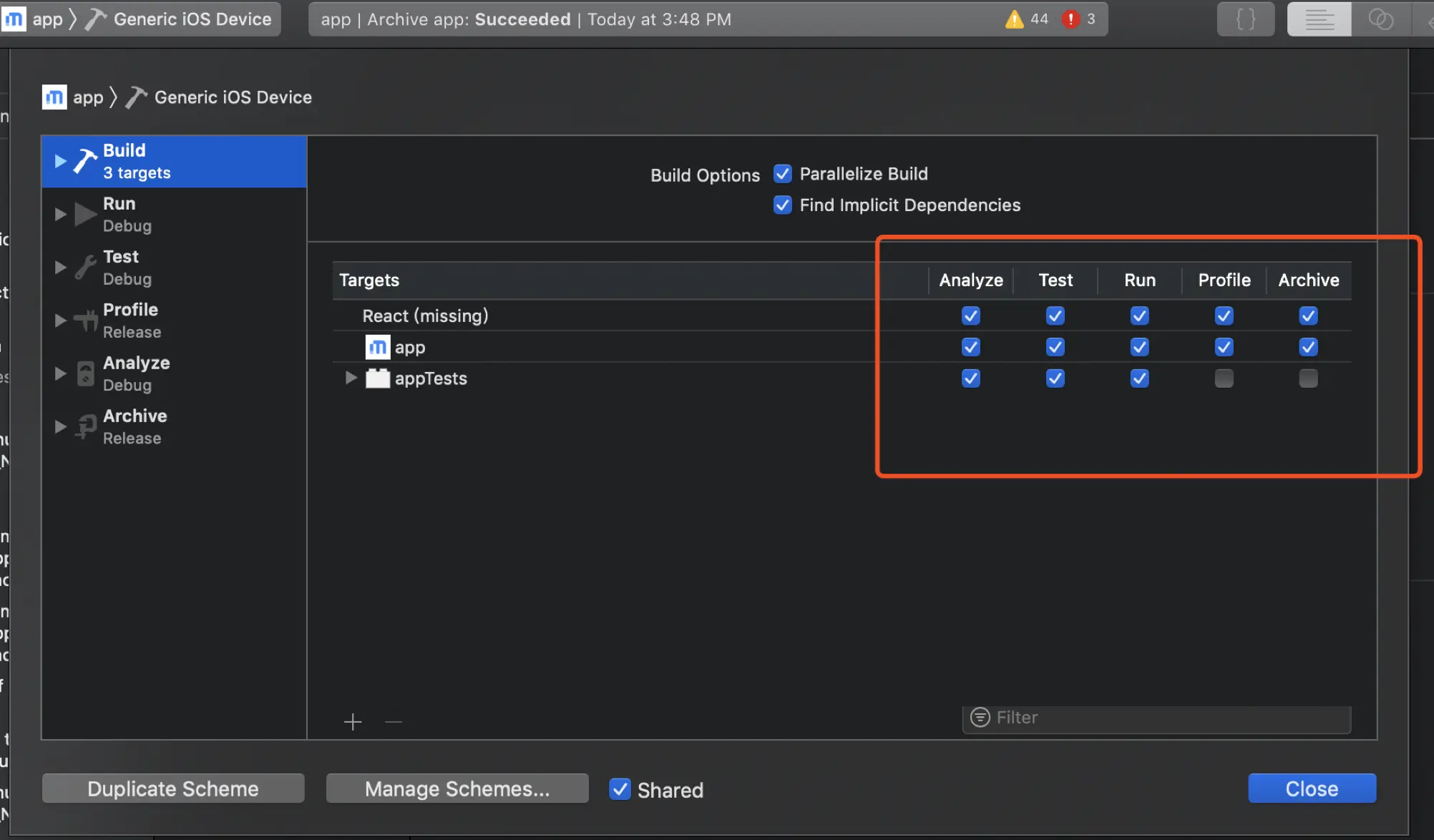Screen dimensions: 1434x840
Task: Click the red error icon showing 3
Action: point(1070,19)
